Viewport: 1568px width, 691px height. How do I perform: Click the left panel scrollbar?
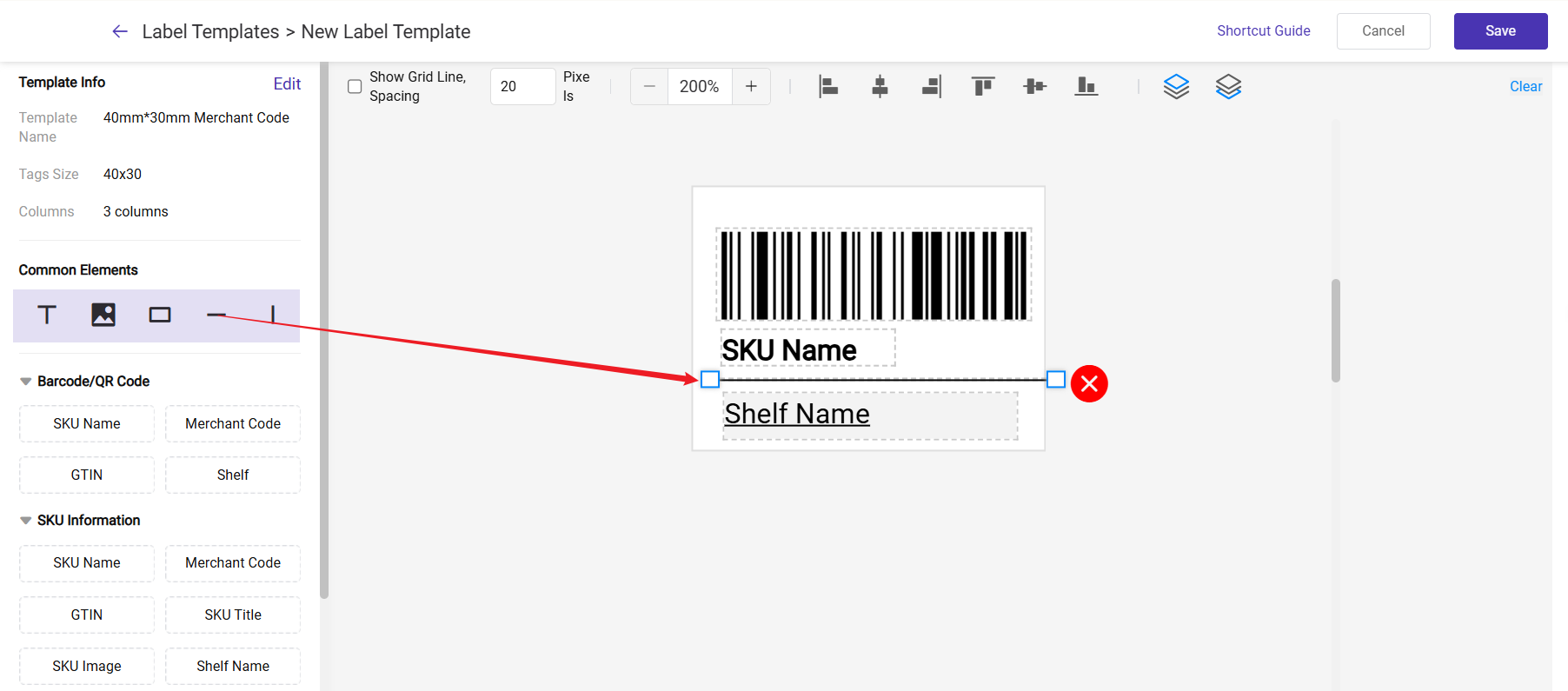click(324, 330)
